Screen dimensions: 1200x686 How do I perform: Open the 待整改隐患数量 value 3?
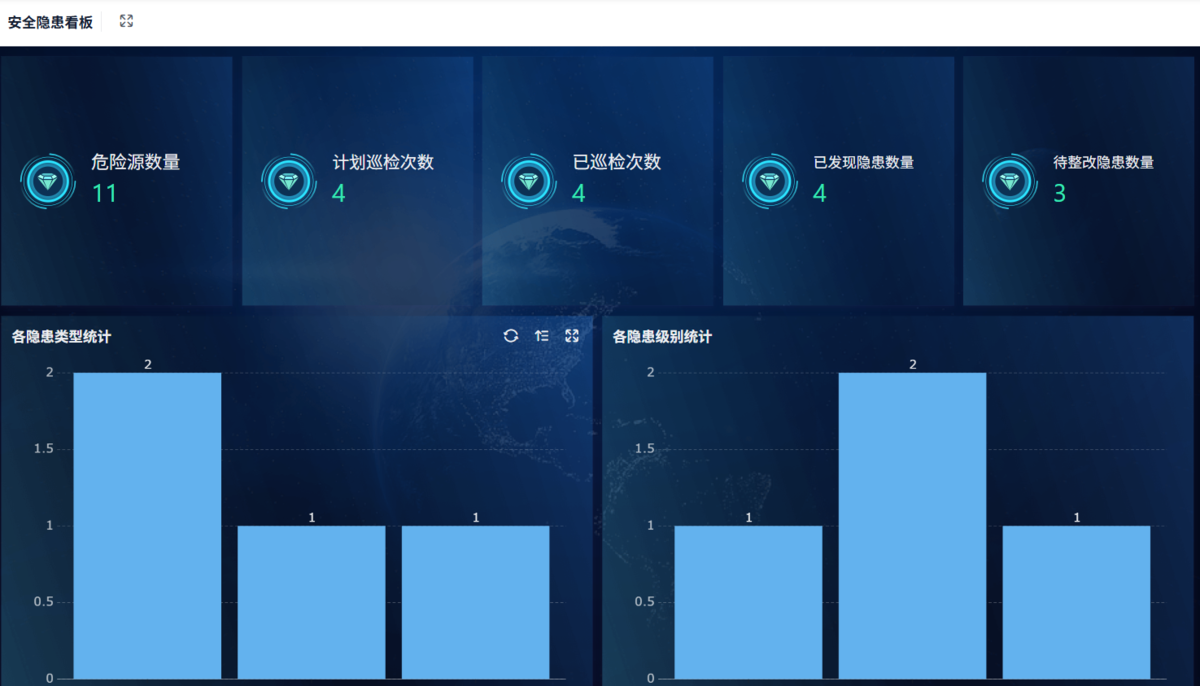1059,194
